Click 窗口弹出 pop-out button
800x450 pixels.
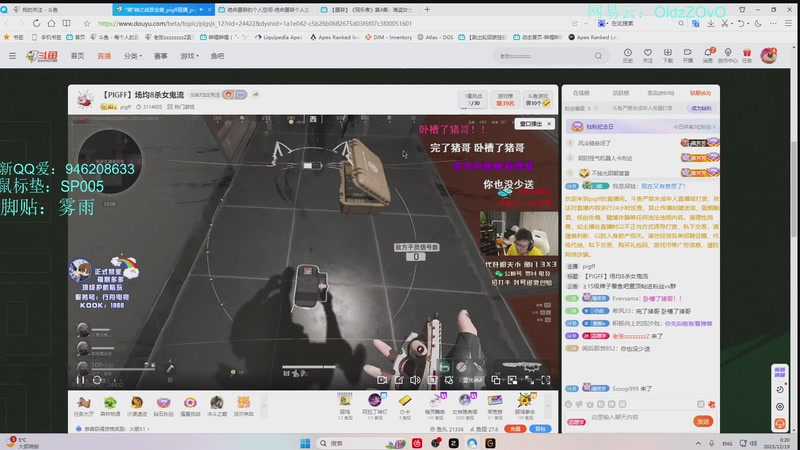point(531,124)
